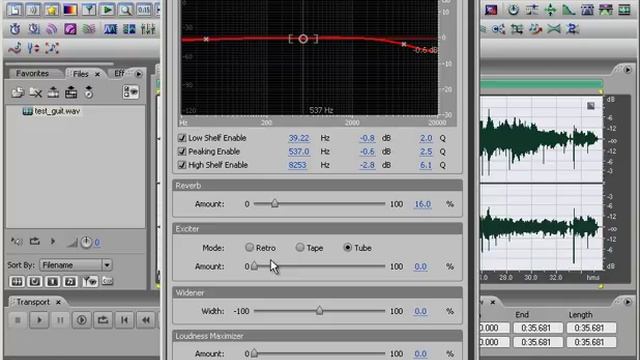
Task: Click Play from cursor to end button
Action: [x=82, y=320]
